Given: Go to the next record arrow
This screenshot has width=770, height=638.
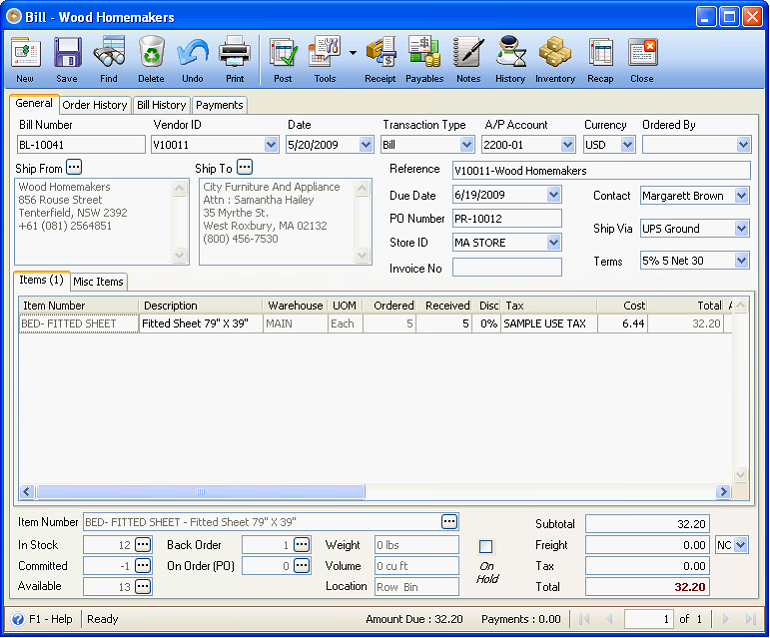Looking at the screenshot, I should pyautogui.click(x=726, y=619).
